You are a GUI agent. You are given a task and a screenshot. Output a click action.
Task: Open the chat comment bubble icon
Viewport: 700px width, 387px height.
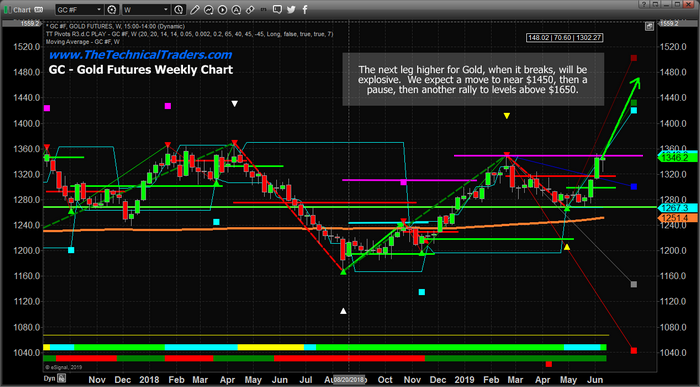coord(277,9)
